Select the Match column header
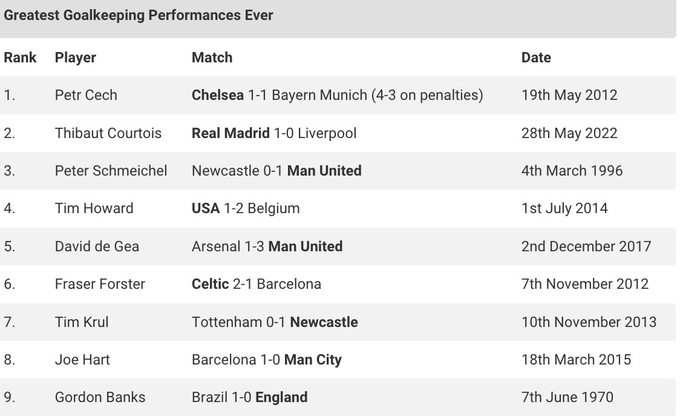The image size is (680, 416). click(x=212, y=57)
